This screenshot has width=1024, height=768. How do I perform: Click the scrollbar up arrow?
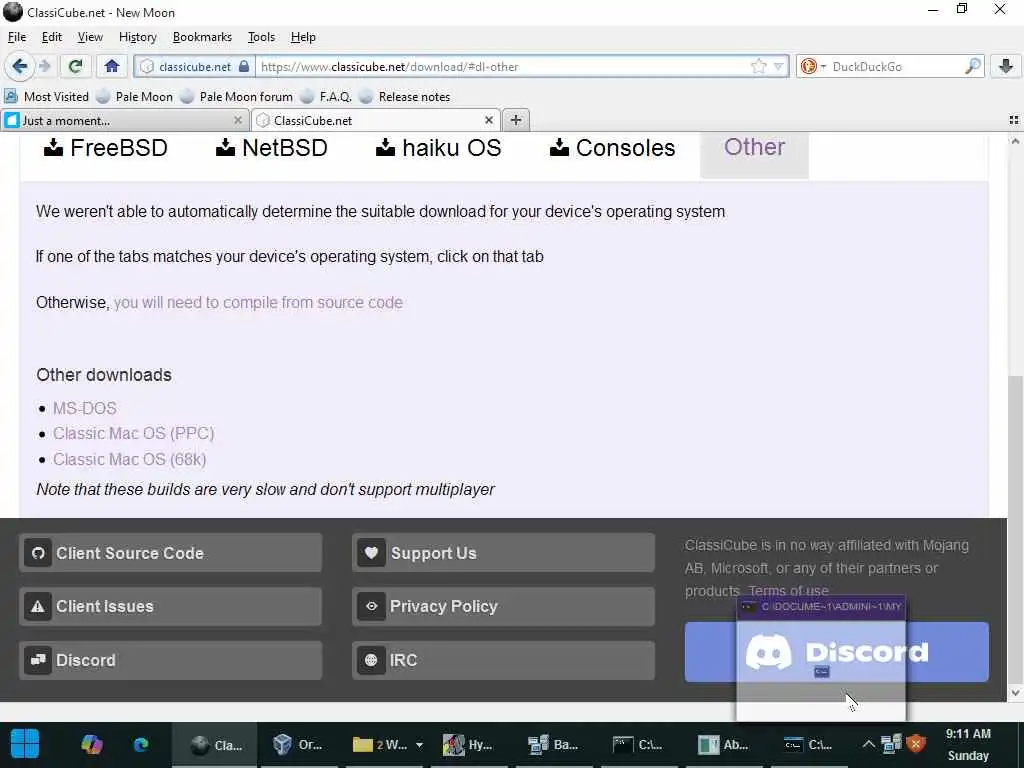(1015, 140)
